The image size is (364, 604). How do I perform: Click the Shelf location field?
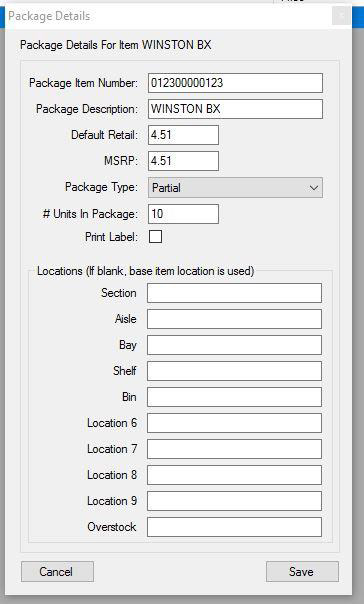point(234,371)
